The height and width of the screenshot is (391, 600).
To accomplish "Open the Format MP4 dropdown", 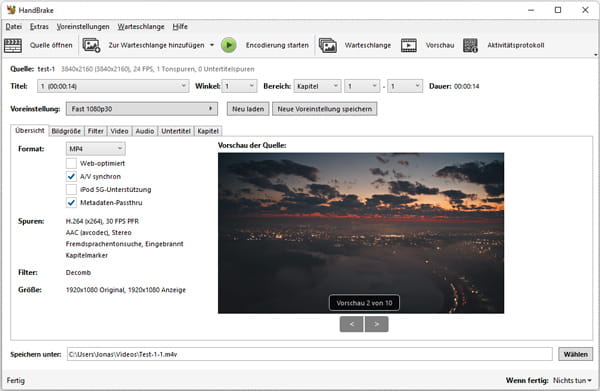I will coord(96,148).
